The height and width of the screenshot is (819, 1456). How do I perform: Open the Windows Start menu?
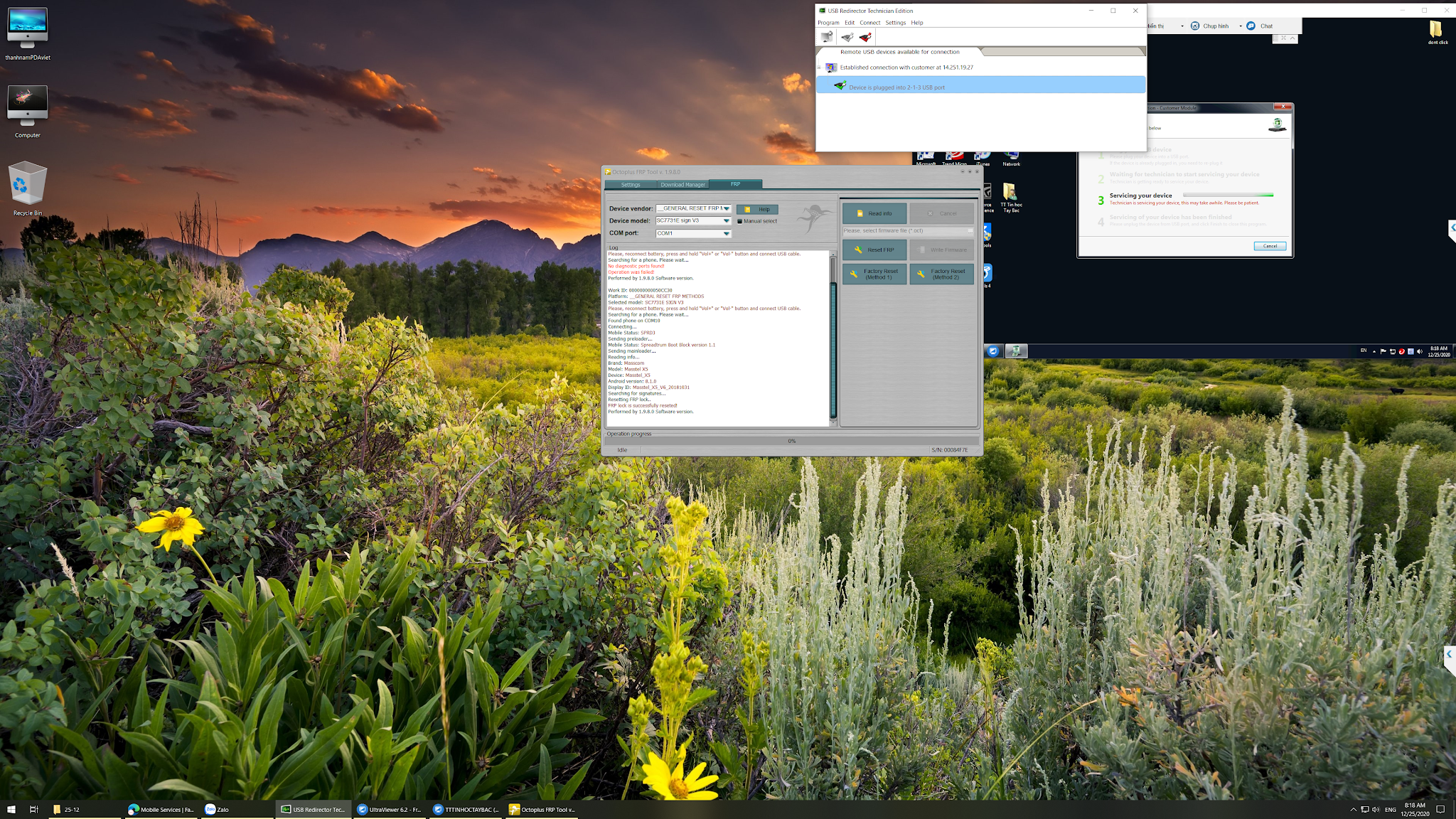point(11,809)
